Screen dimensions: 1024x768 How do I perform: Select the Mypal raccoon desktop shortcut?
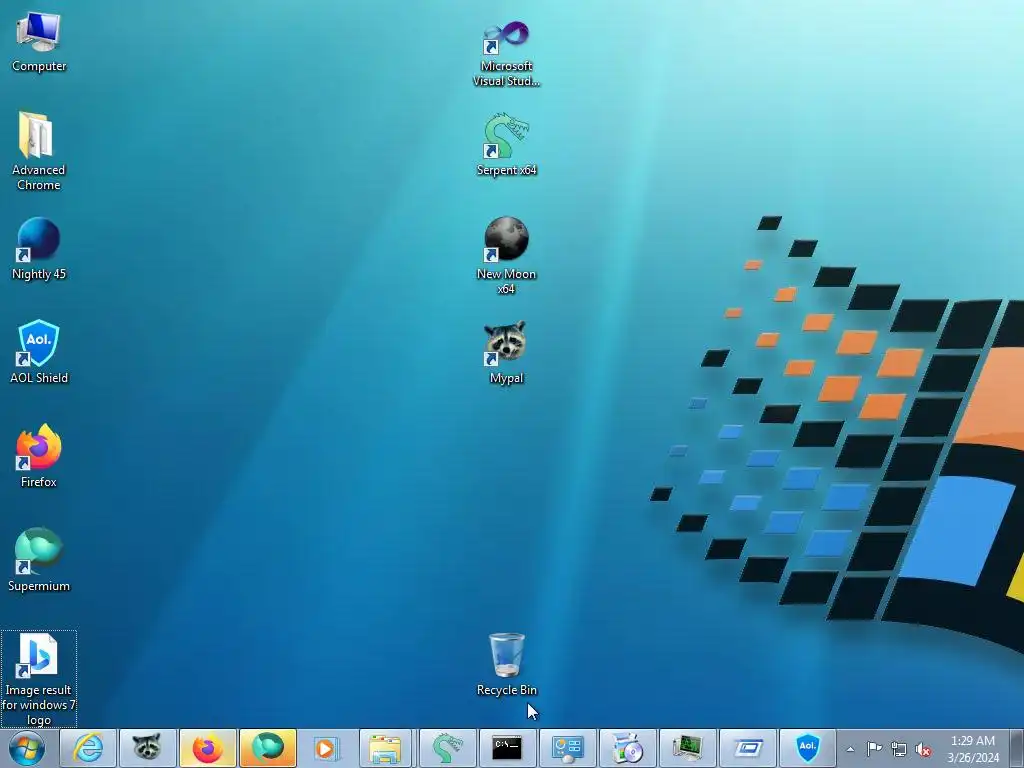click(x=506, y=352)
